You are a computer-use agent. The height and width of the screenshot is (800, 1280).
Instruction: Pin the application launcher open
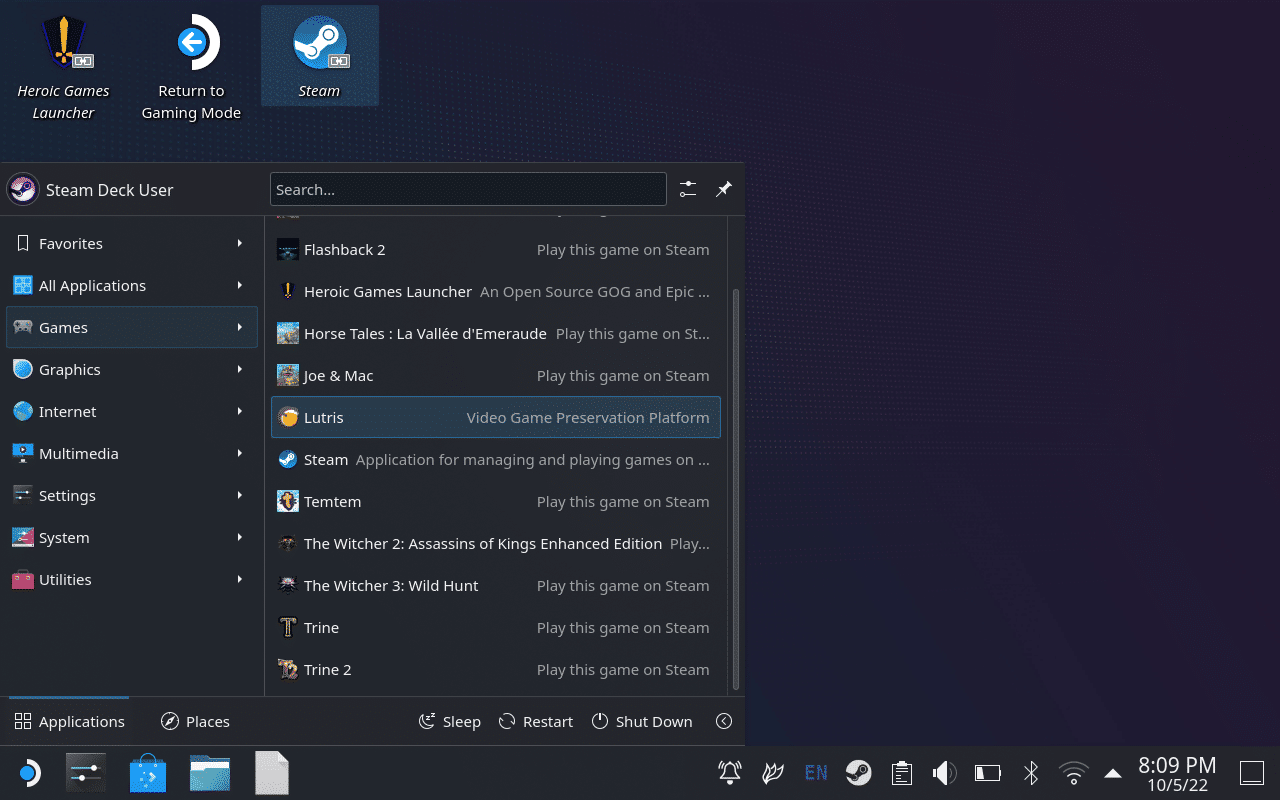724,189
